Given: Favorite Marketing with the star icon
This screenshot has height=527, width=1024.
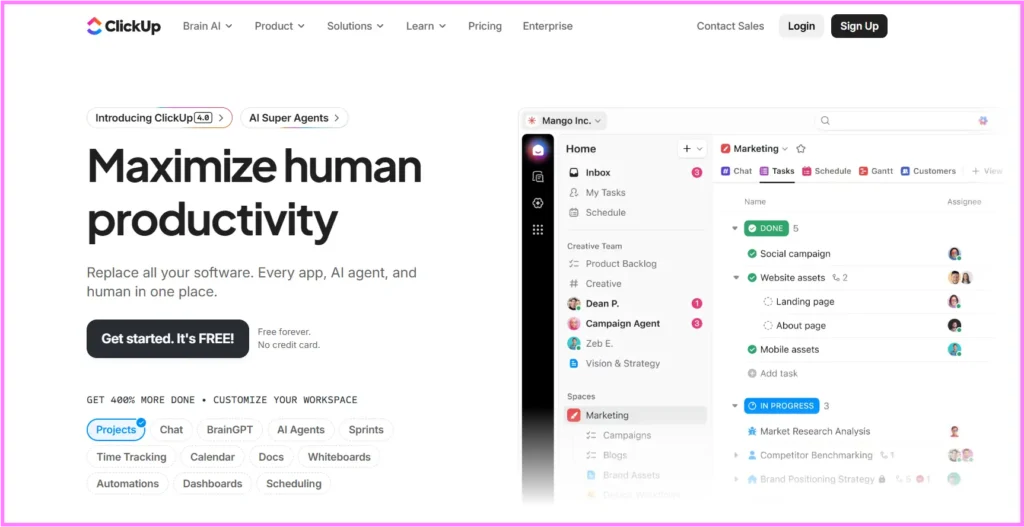Looking at the screenshot, I should coord(801,149).
